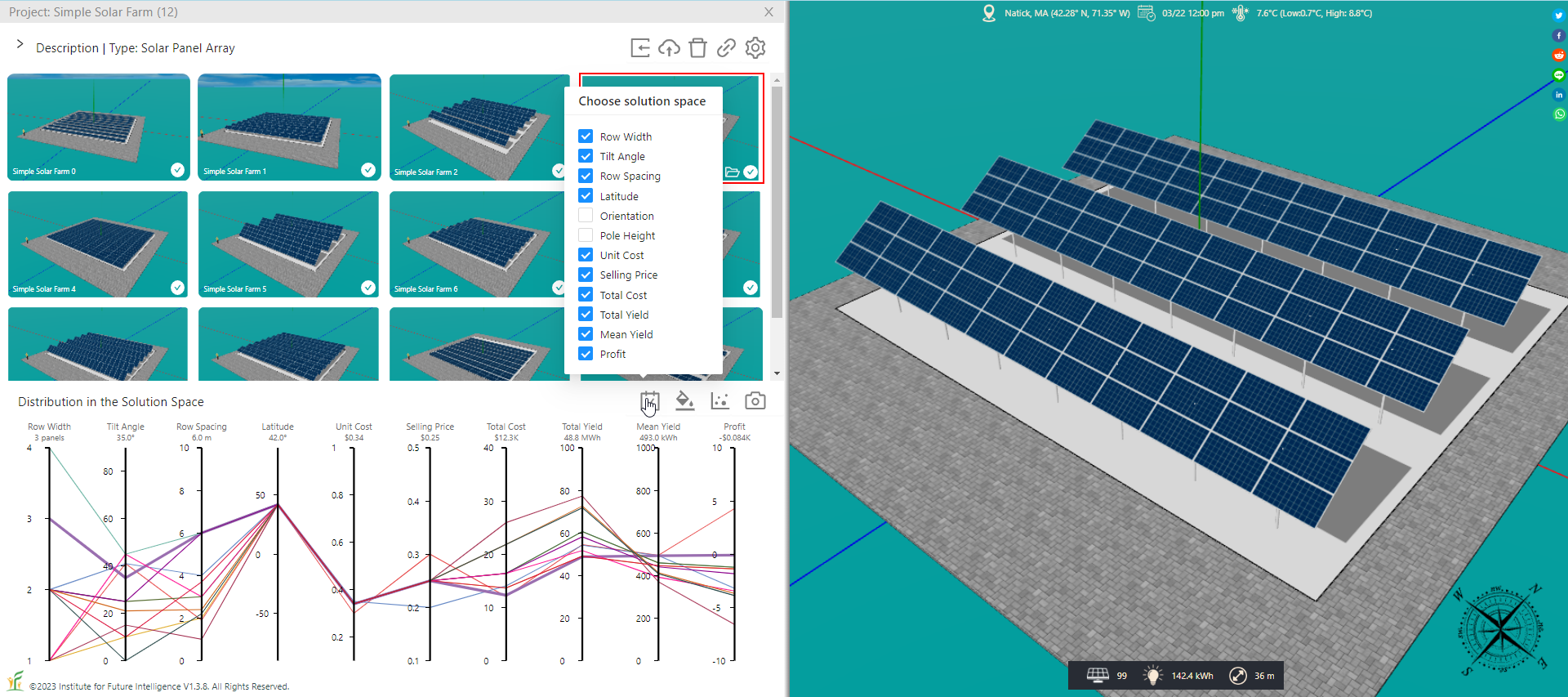Viewport: 1568px width, 697px height.
Task: Toggle the solution space chooser icon
Action: (x=649, y=400)
